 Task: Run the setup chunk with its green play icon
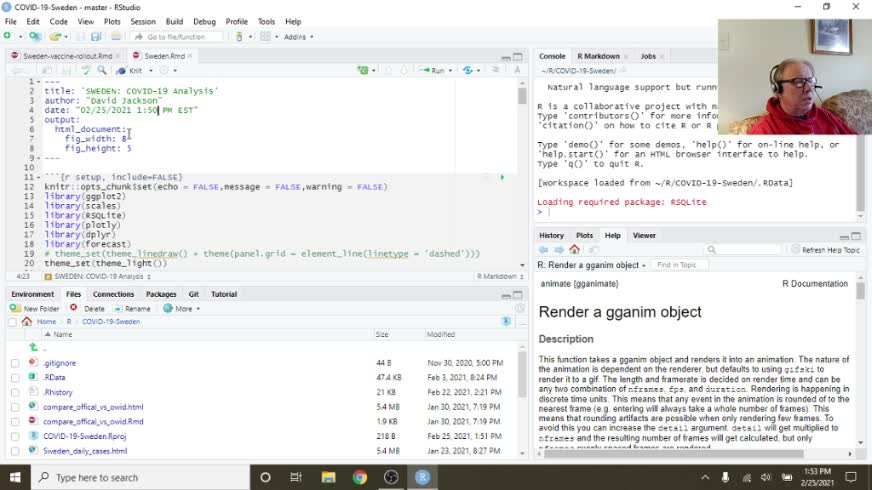coord(502,177)
